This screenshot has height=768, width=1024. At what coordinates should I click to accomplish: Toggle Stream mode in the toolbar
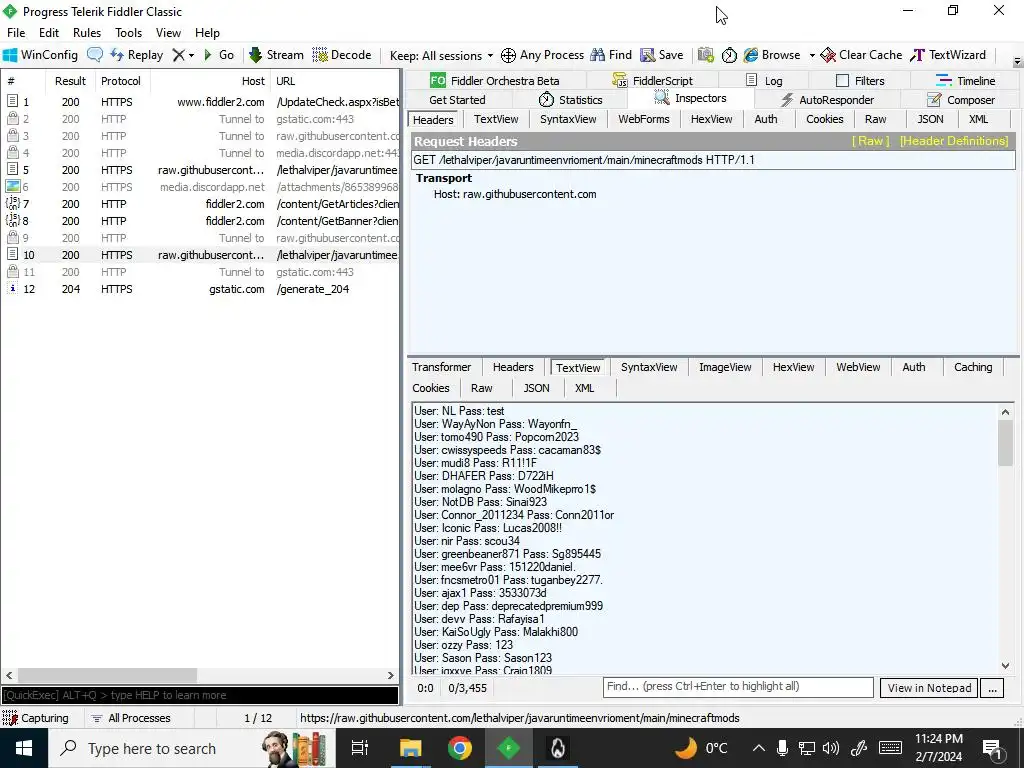276,55
